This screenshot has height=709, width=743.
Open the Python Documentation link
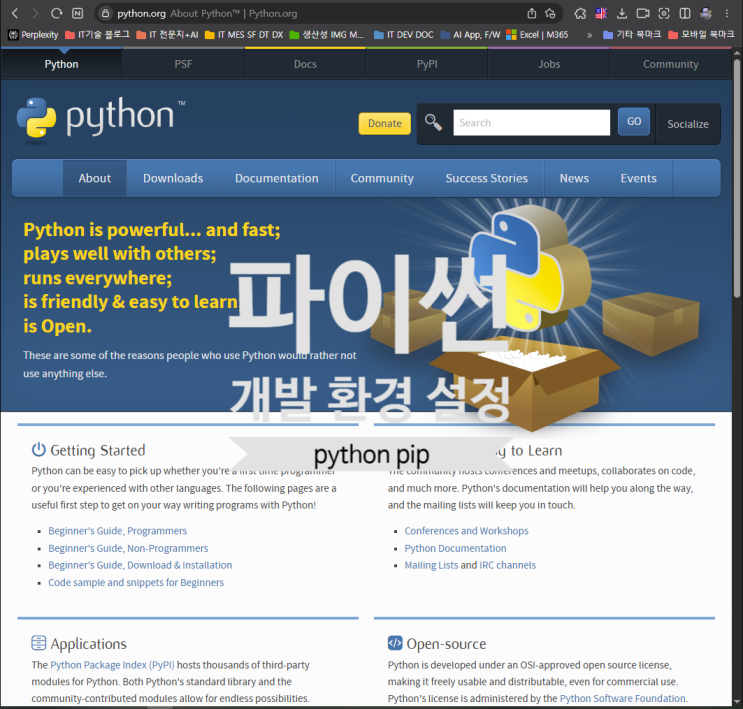coord(455,548)
